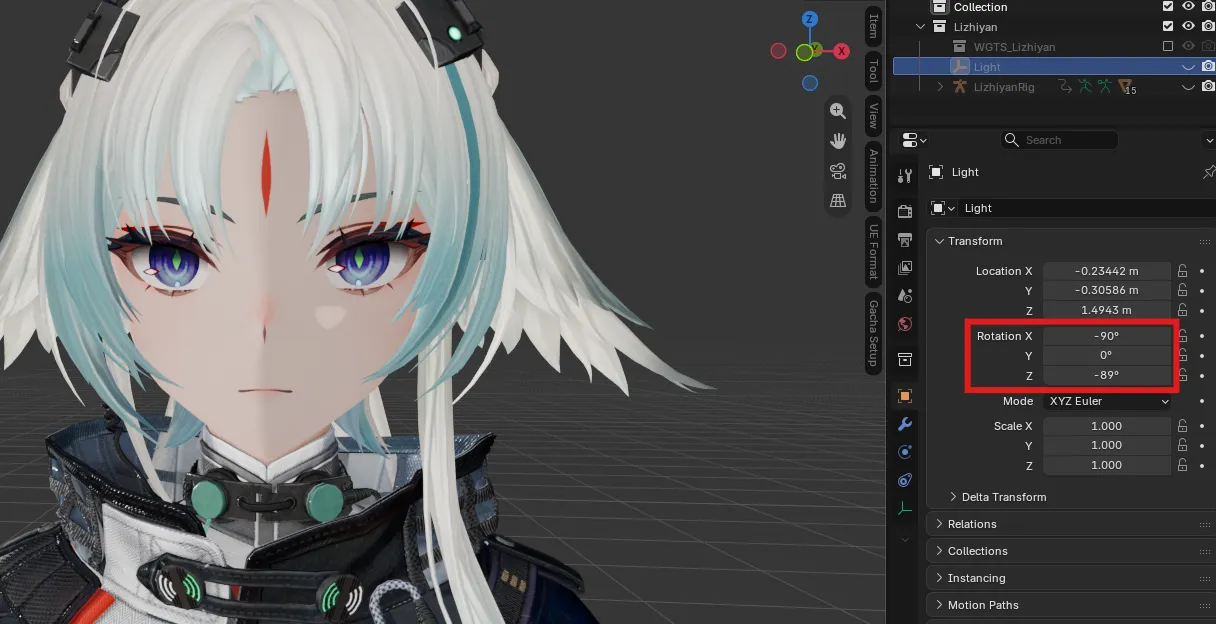Click the vertex groups icon with 15 on LizhiyanRig

click(1125, 87)
